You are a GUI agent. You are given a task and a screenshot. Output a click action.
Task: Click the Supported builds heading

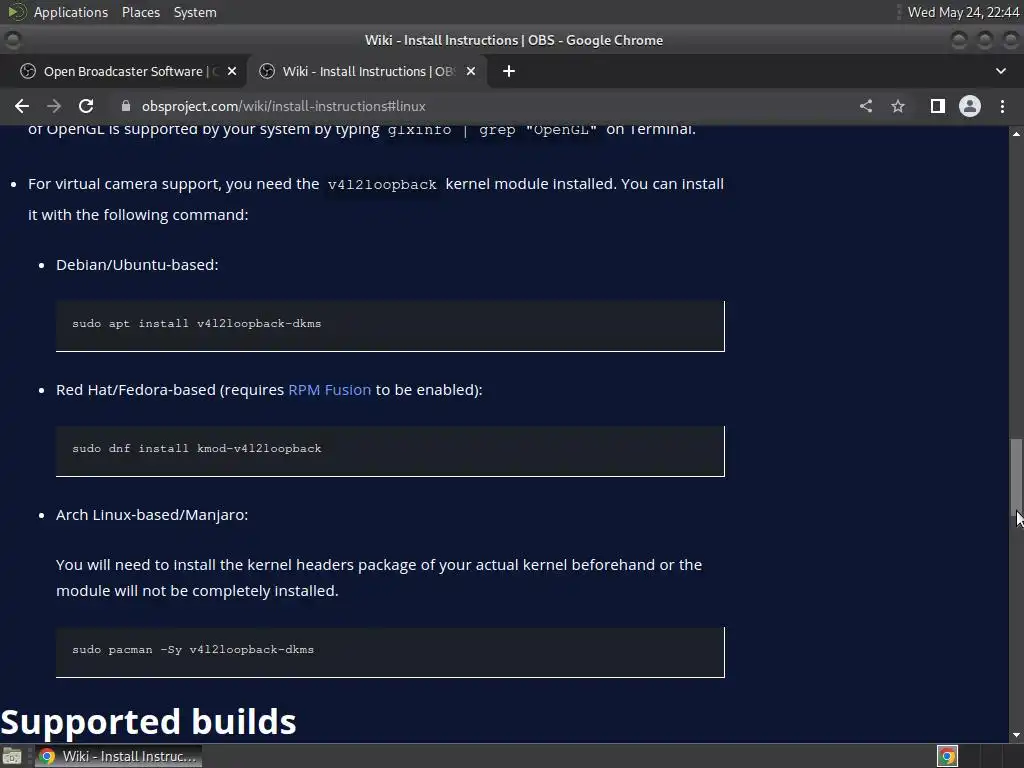[x=148, y=722]
